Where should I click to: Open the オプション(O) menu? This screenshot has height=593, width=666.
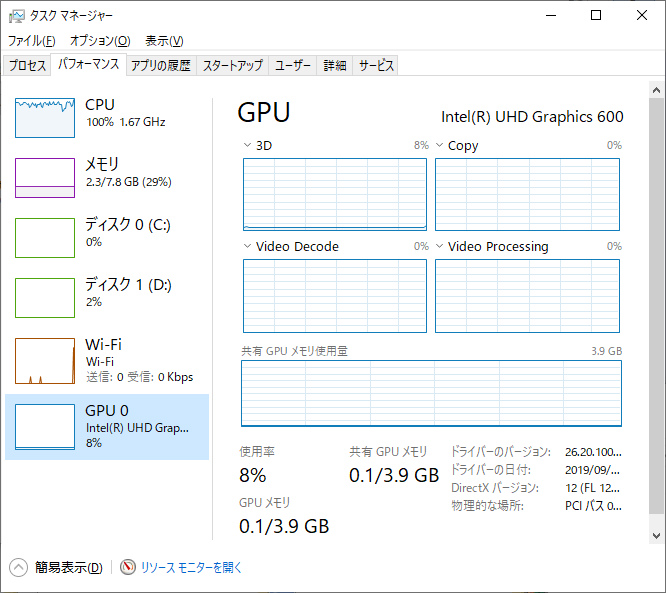100,41
